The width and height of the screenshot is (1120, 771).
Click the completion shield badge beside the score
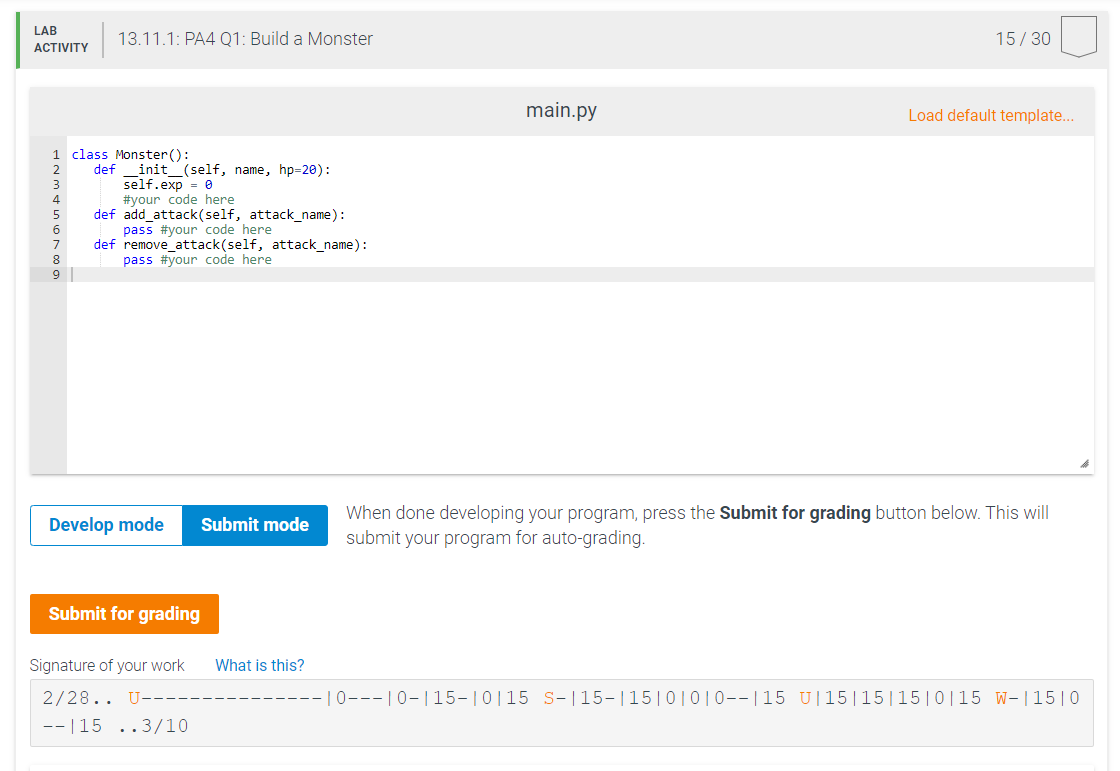coord(1078,36)
